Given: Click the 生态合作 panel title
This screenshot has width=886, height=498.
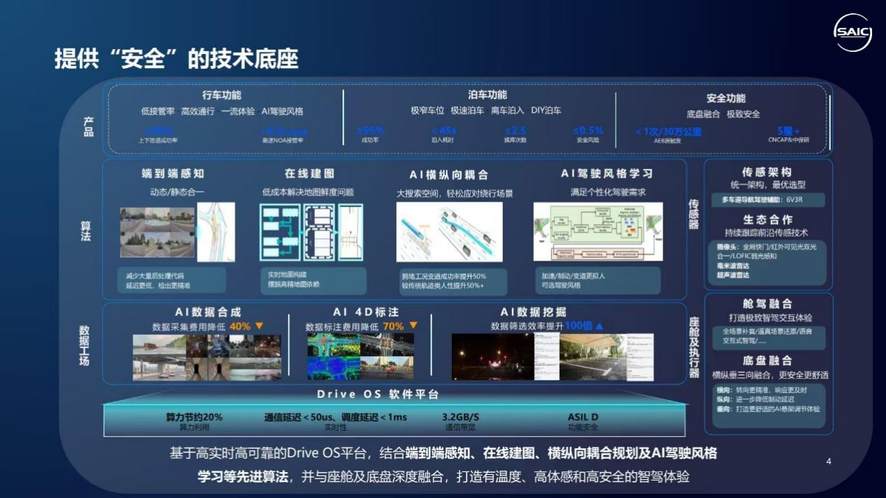Looking at the screenshot, I should click(767, 220).
